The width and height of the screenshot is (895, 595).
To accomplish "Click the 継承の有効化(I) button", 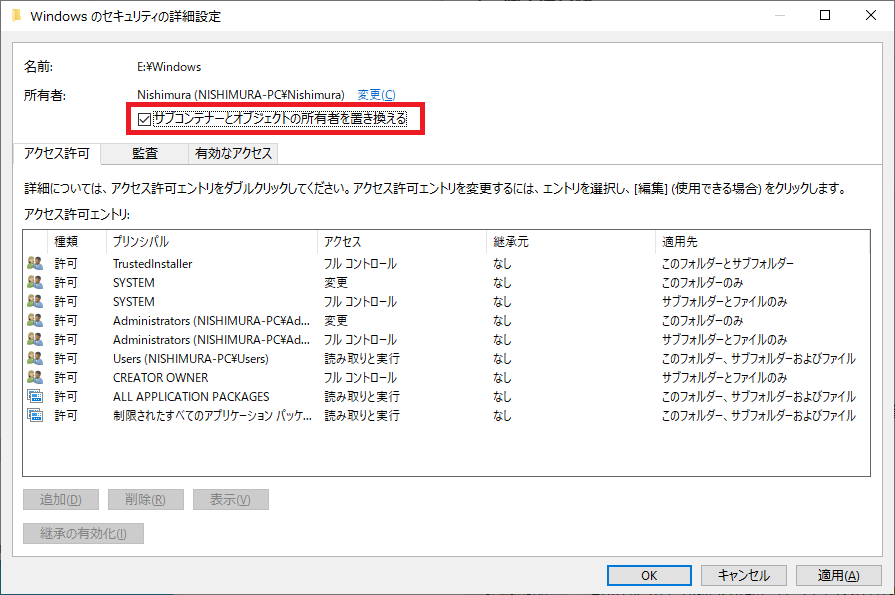I will [83, 533].
